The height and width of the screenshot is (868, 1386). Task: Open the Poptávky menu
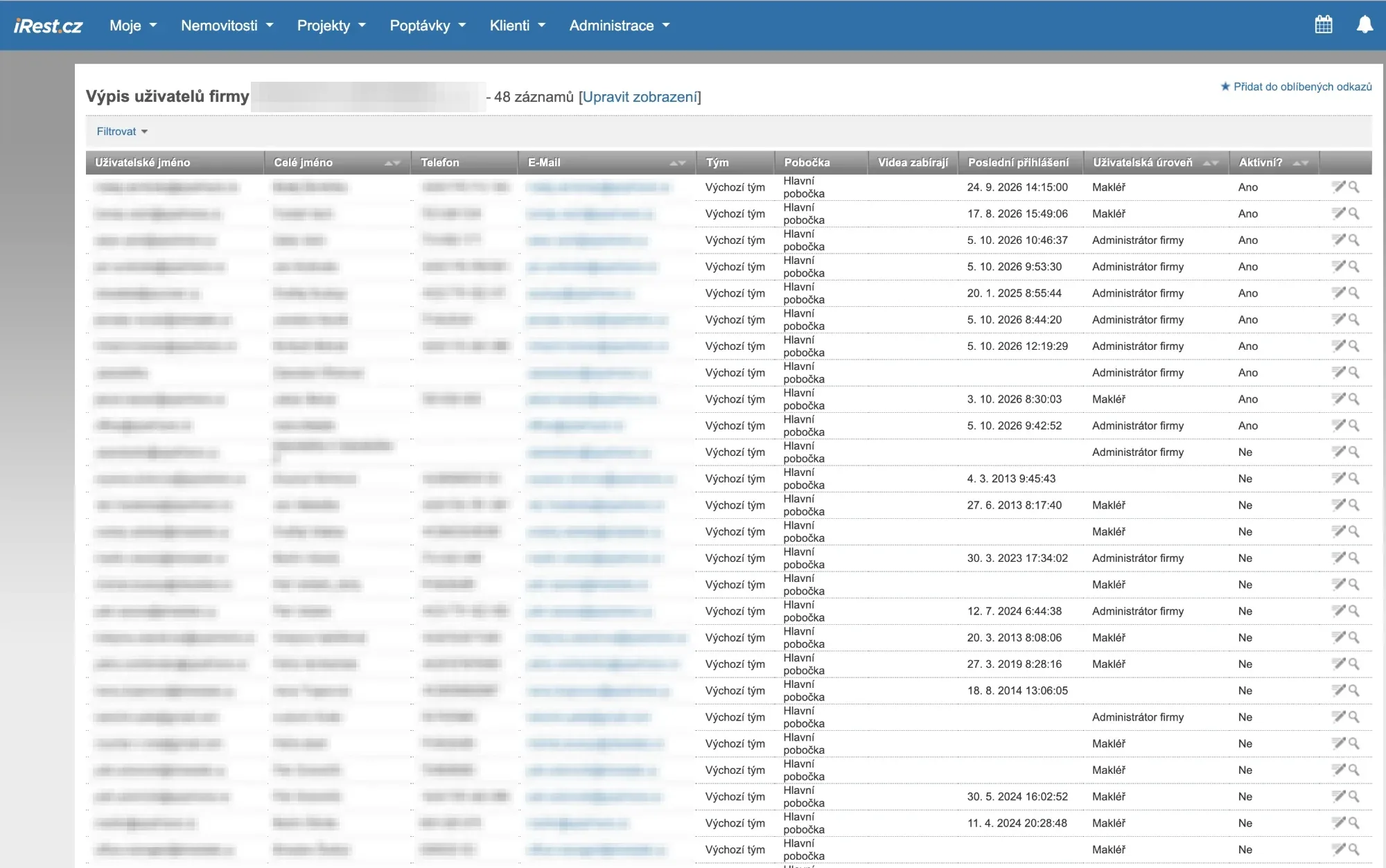coord(428,26)
